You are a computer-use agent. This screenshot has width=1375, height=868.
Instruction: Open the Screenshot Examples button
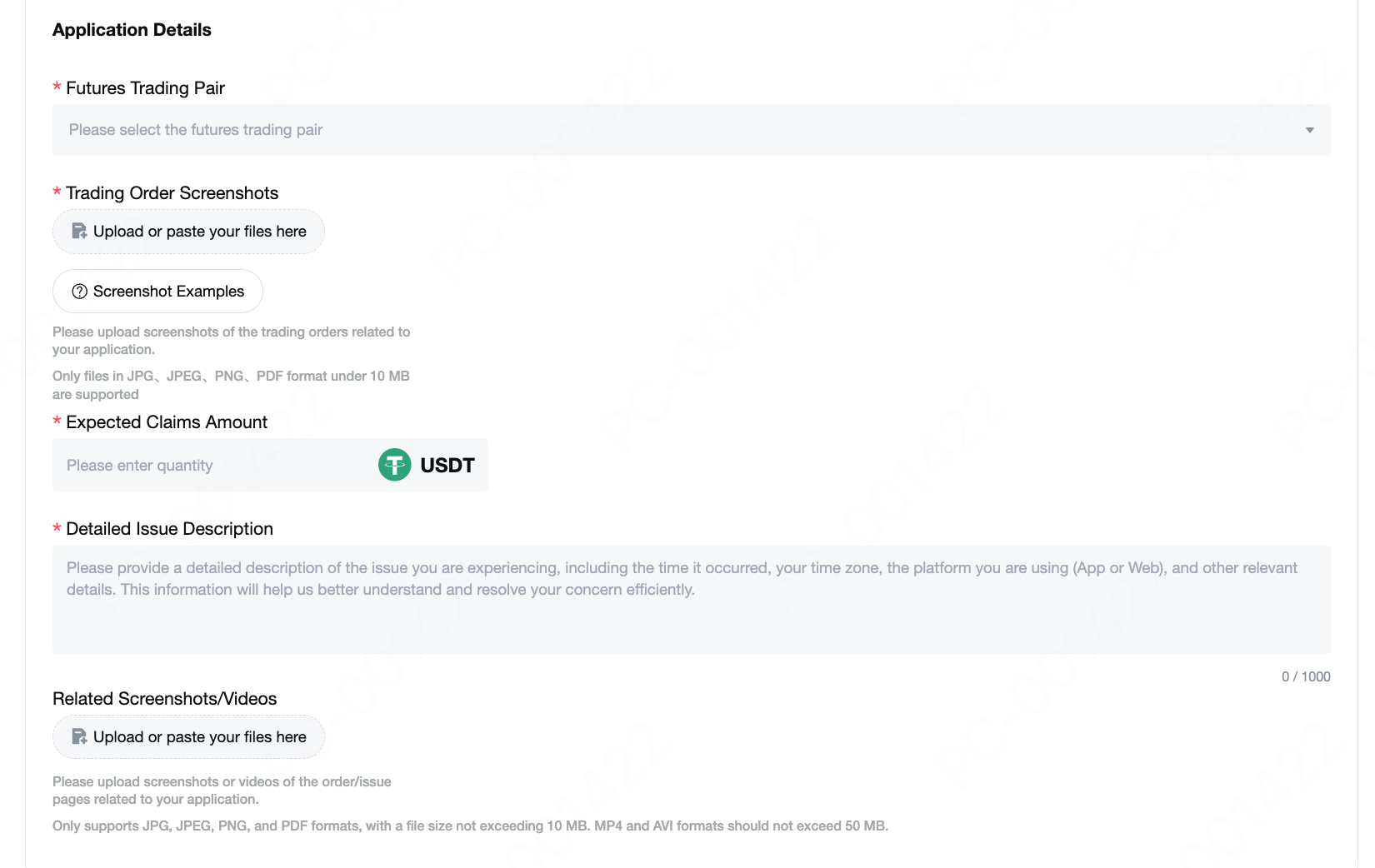pos(157,292)
